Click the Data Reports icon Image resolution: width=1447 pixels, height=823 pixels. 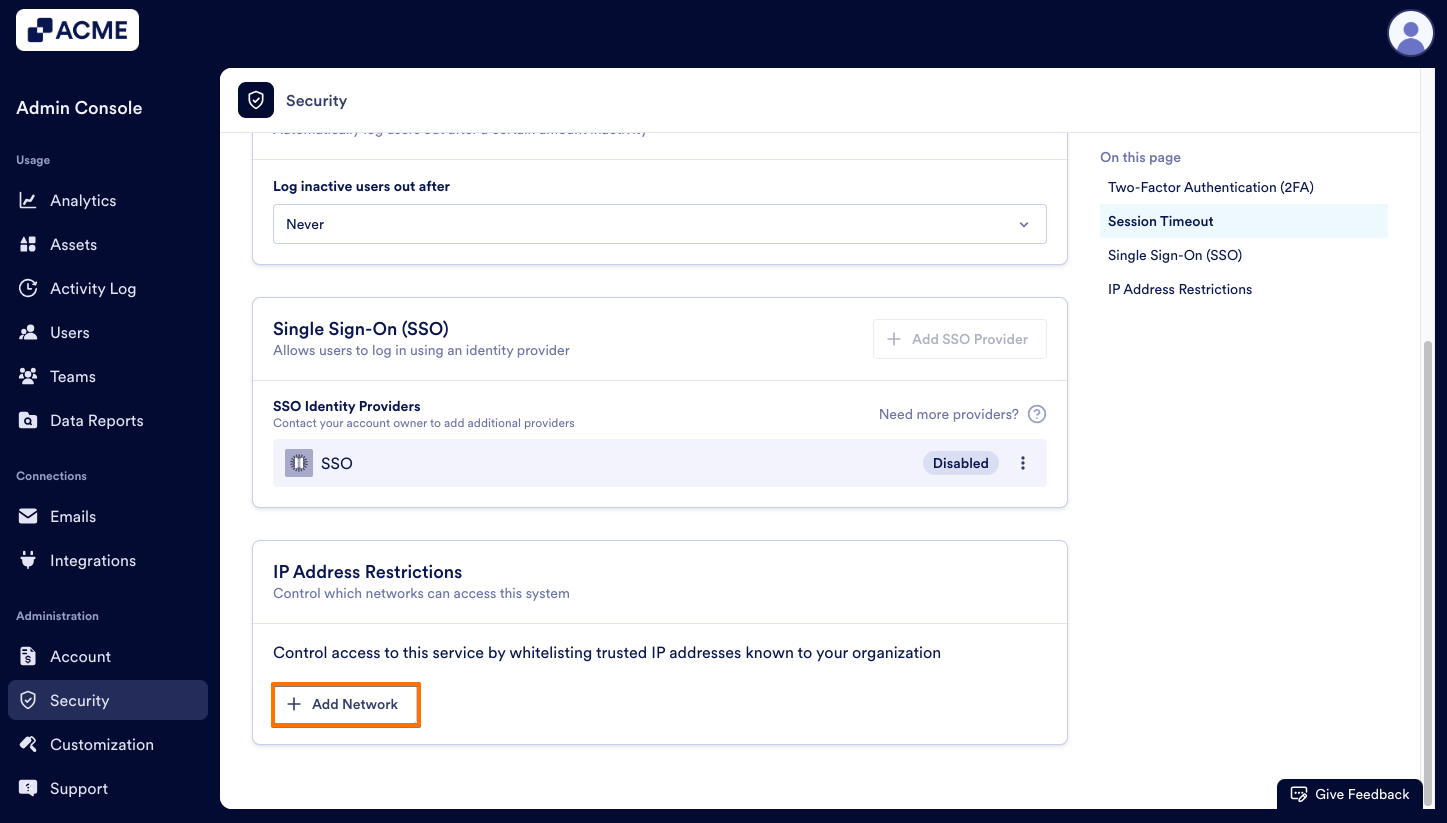29,420
